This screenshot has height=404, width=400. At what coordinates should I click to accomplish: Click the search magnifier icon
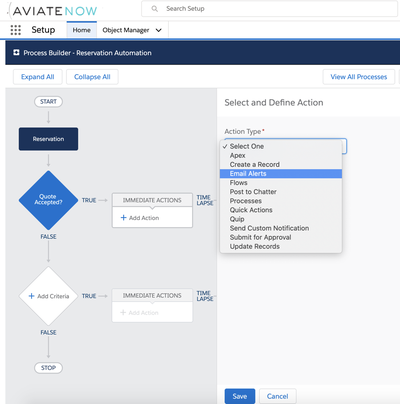pyautogui.click(x=155, y=9)
